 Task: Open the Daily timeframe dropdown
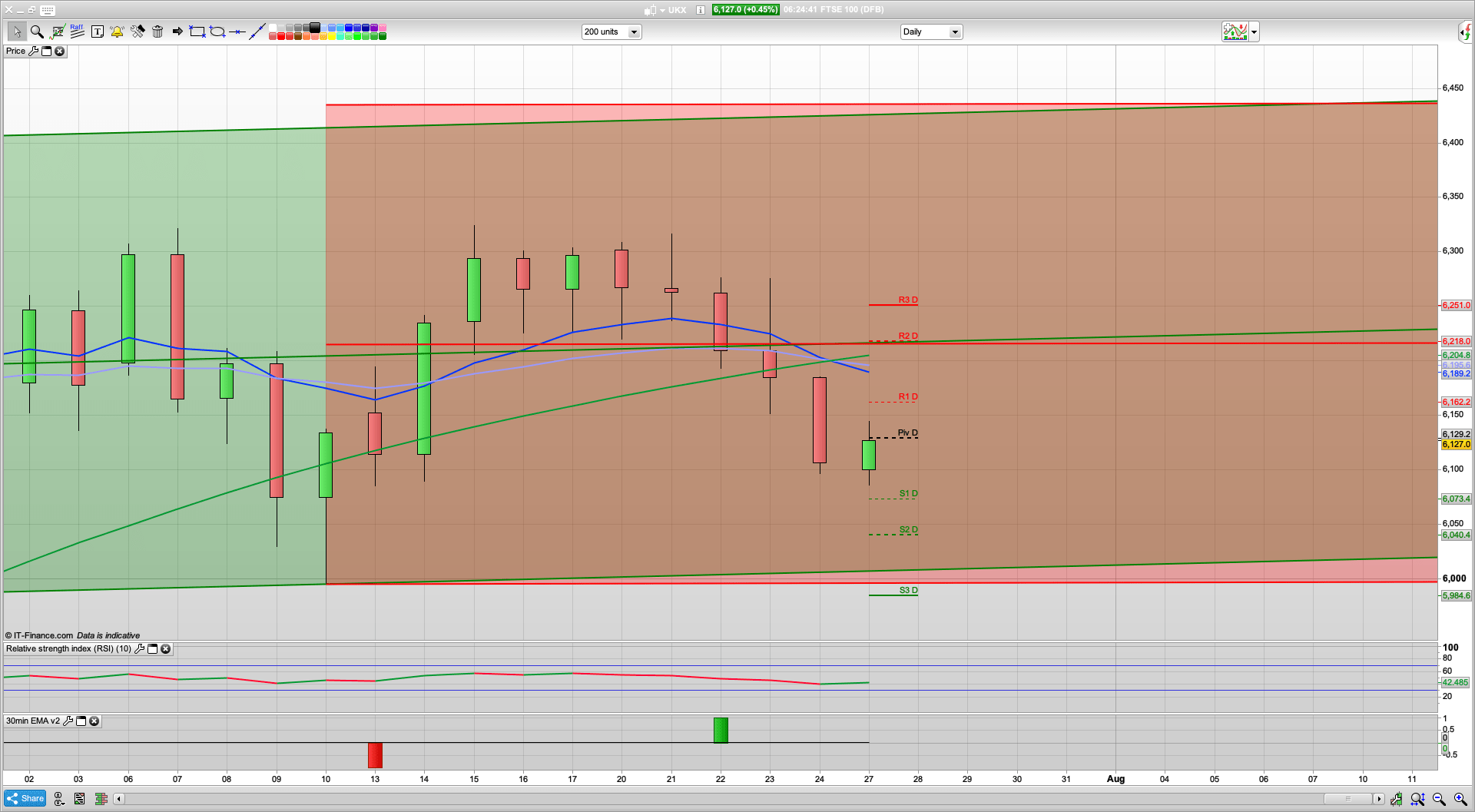pos(955,31)
